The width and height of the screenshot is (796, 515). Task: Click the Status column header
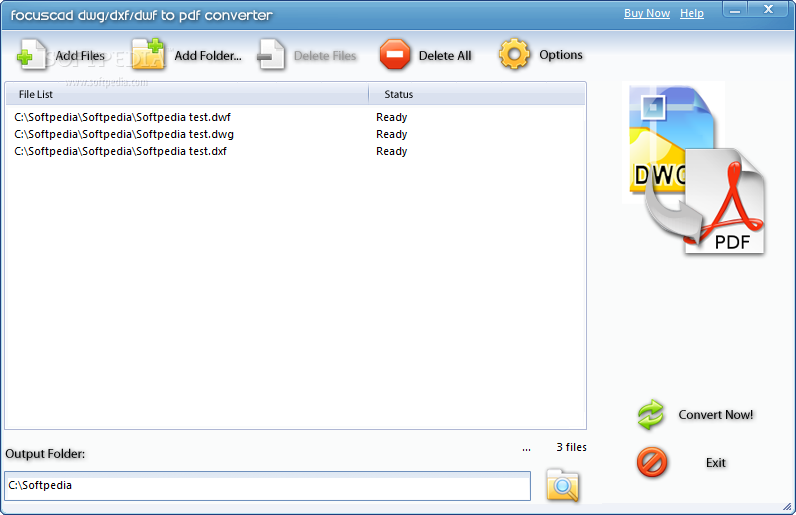[x=477, y=94]
